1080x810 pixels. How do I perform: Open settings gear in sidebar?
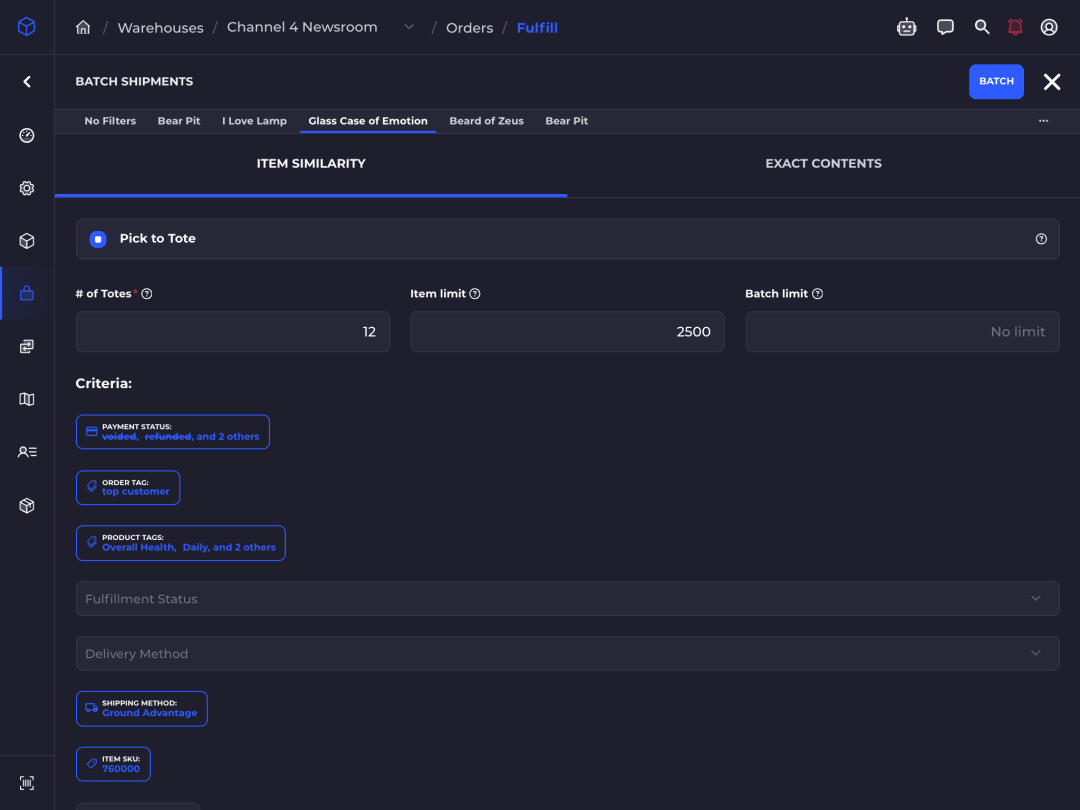(x=27, y=188)
